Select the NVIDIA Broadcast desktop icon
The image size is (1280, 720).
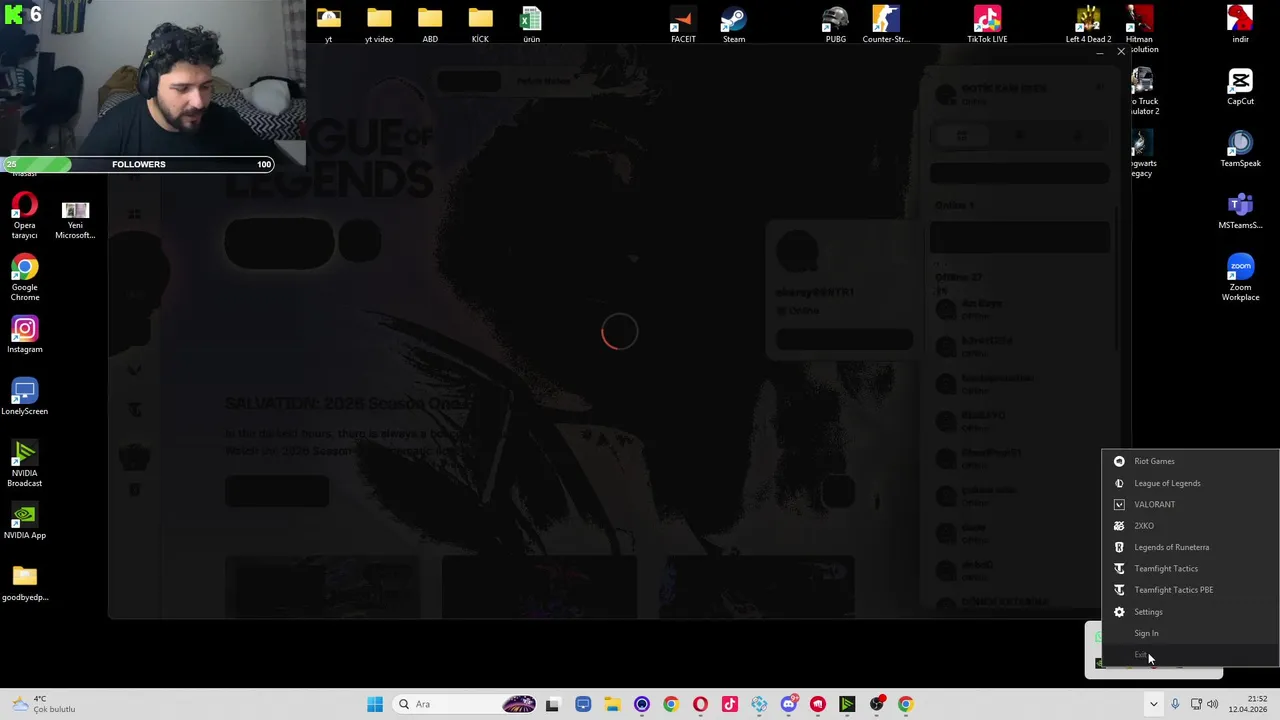coord(25,464)
